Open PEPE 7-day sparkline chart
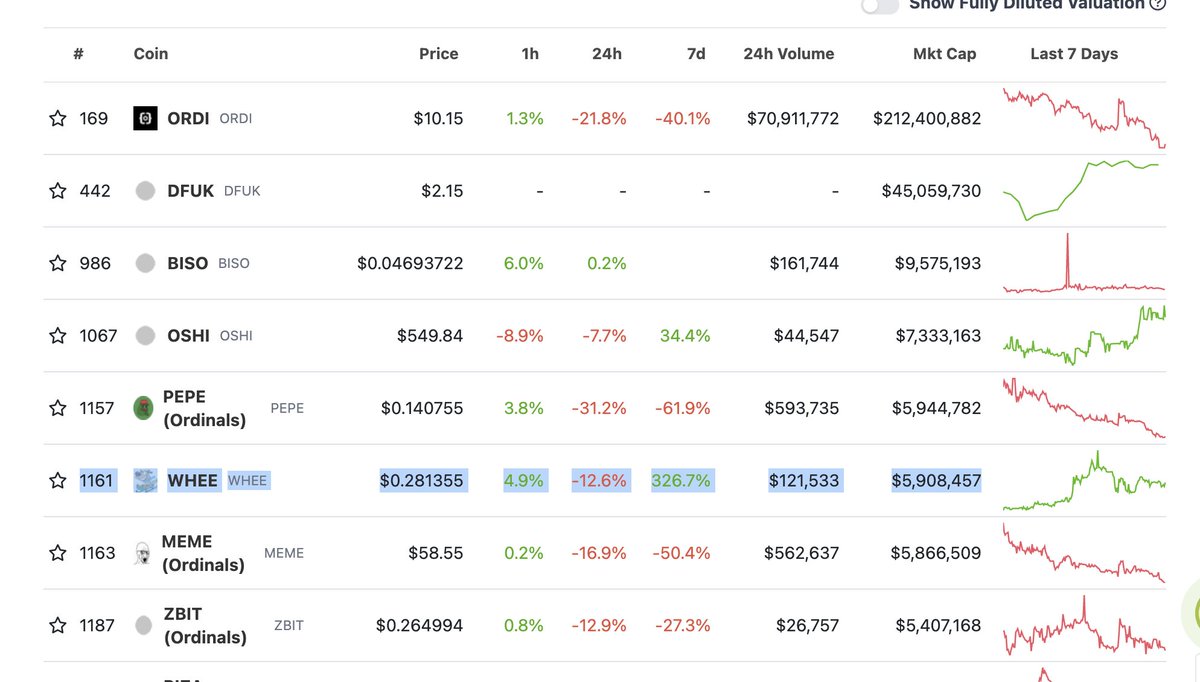1200x682 pixels. coord(1084,408)
